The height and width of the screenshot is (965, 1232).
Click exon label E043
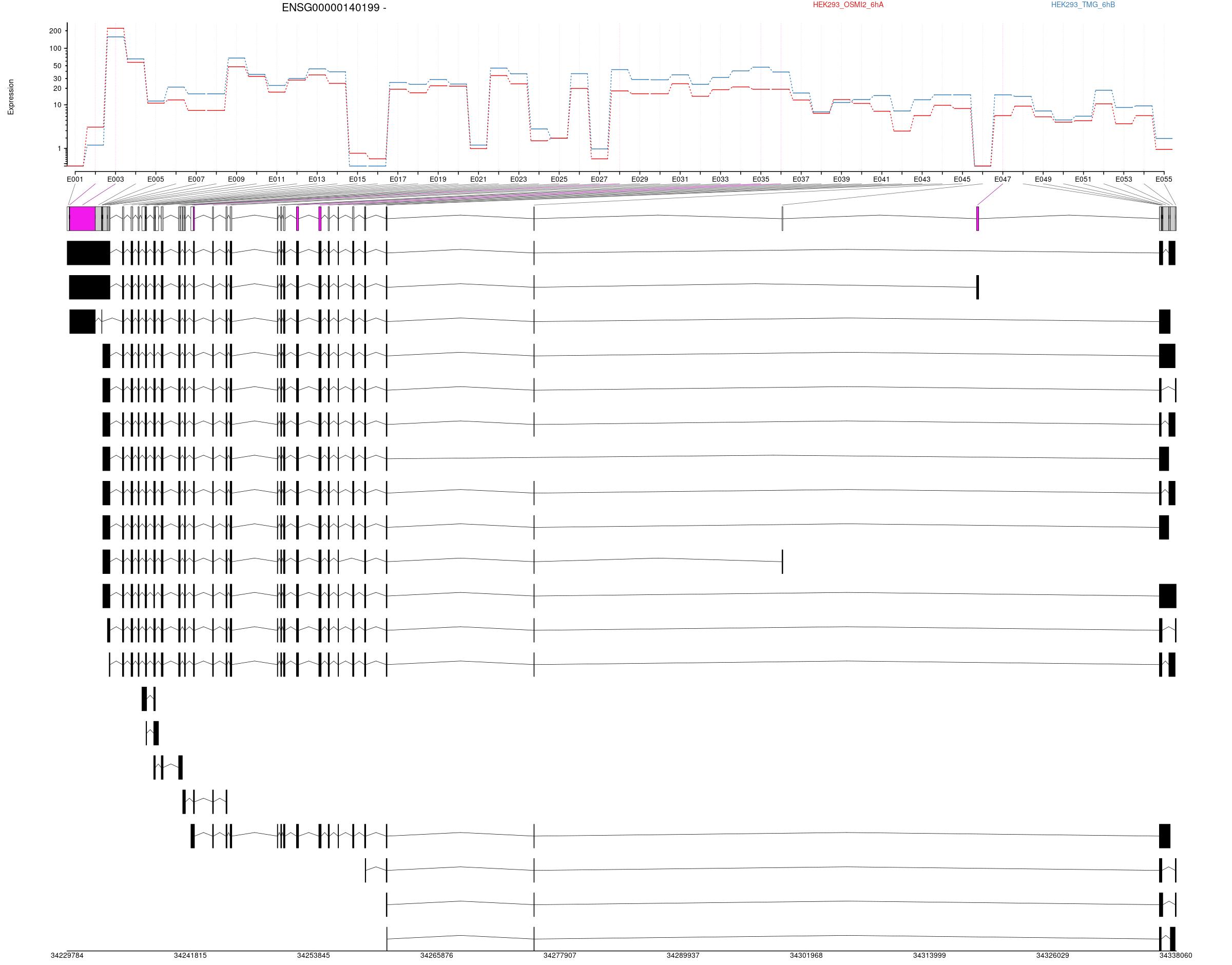(922, 179)
